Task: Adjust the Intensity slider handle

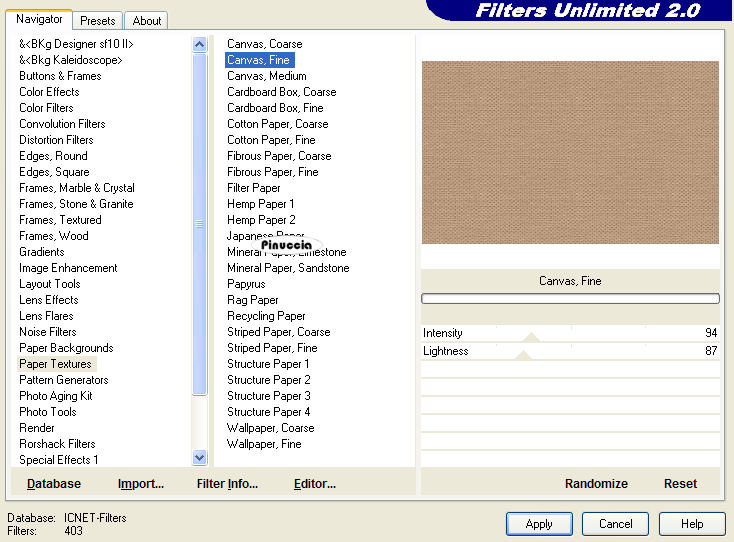Action: tap(531, 337)
